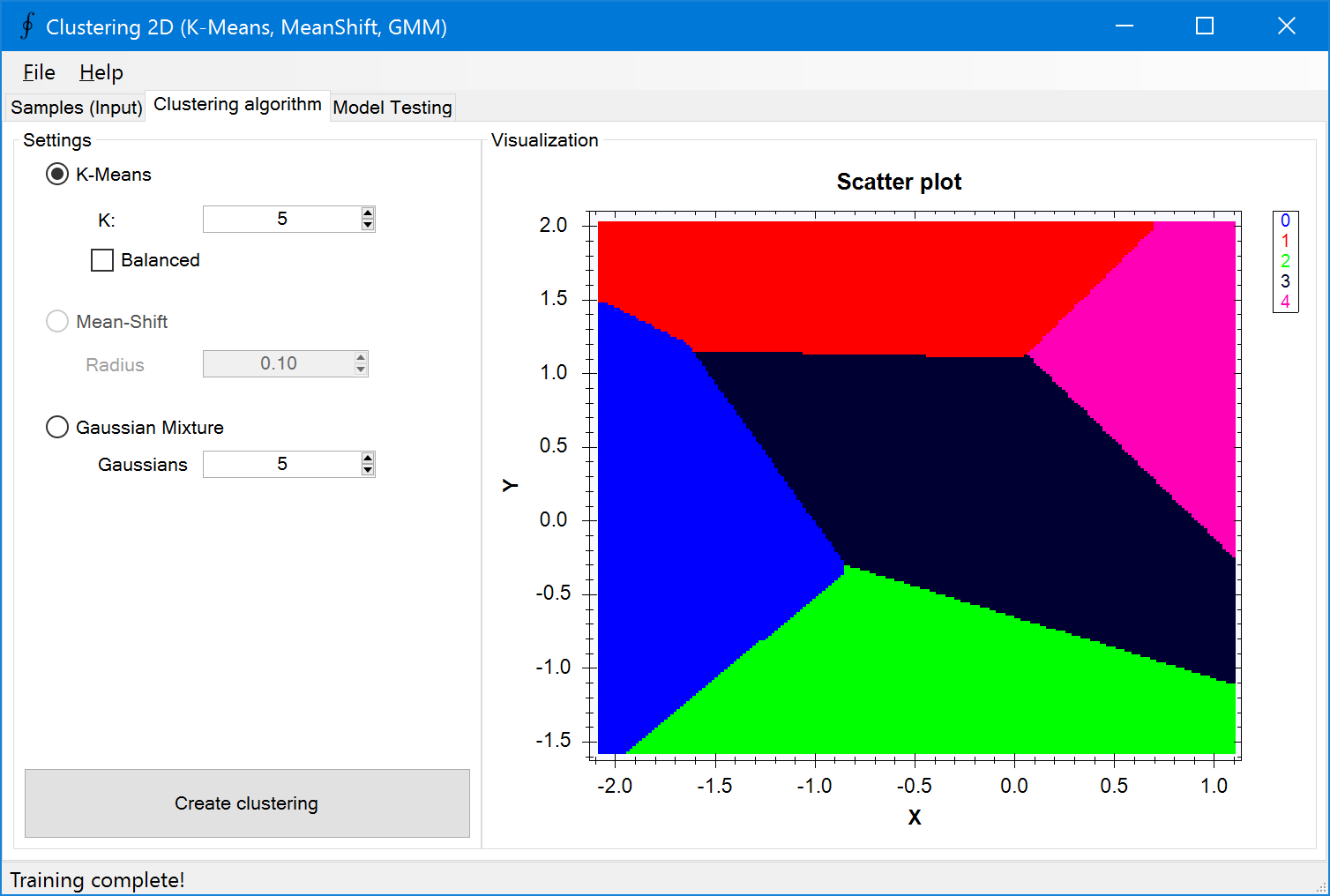Click legend entry 0 in blue
1330x896 pixels.
point(1285,221)
